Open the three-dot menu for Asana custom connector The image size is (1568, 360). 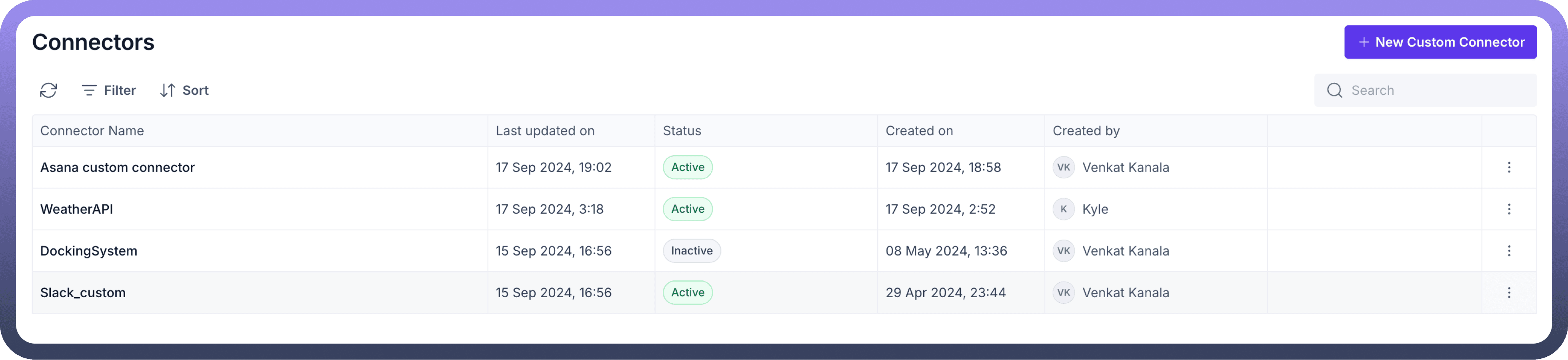pyautogui.click(x=1508, y=168)
